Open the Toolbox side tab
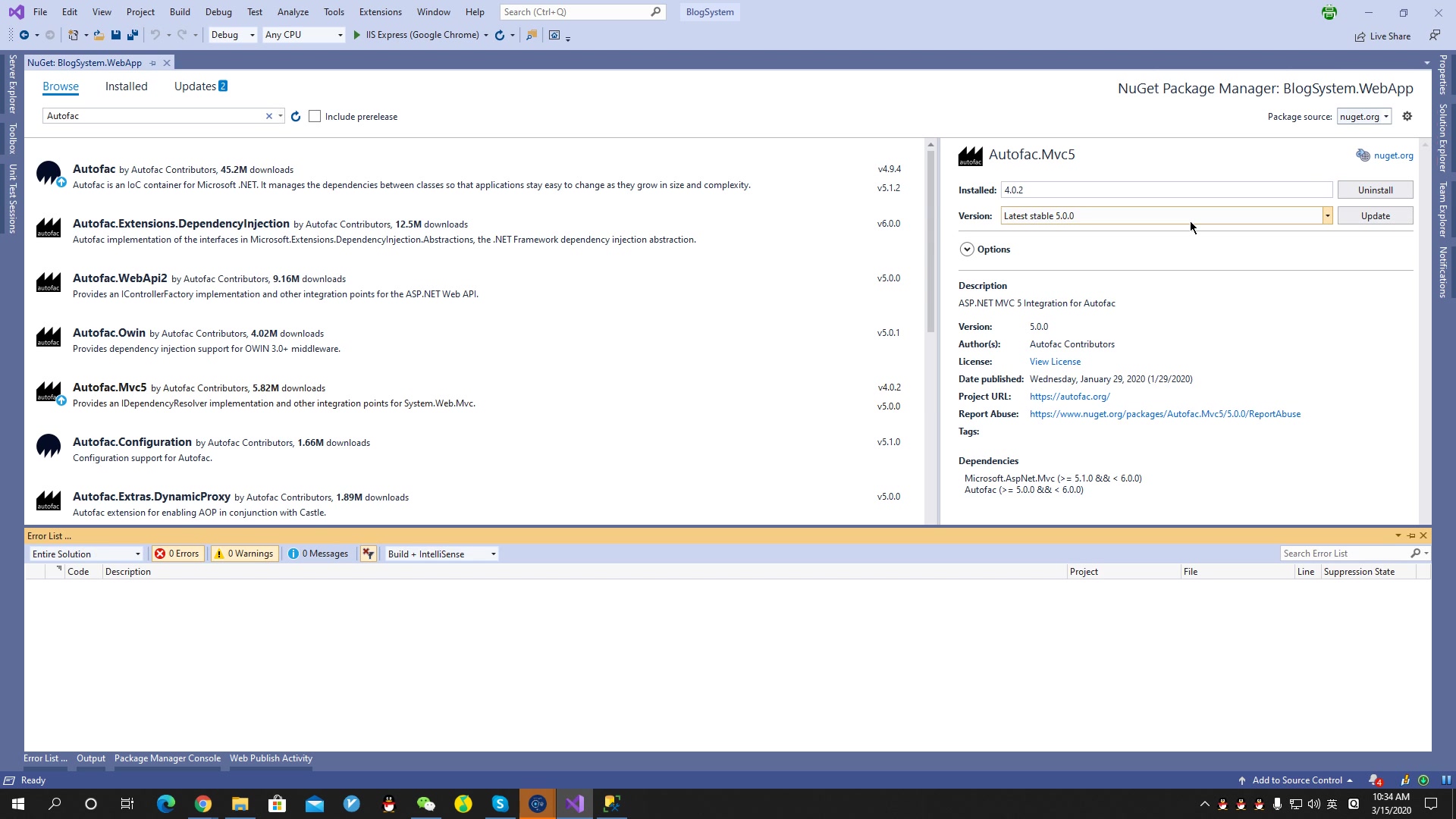This screenshot has width=1456, height=819. coord(12,139)
